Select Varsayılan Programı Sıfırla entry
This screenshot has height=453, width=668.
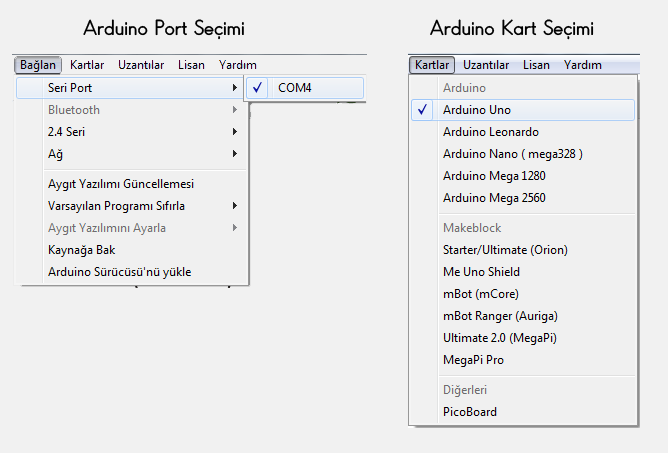pos(130,206)
